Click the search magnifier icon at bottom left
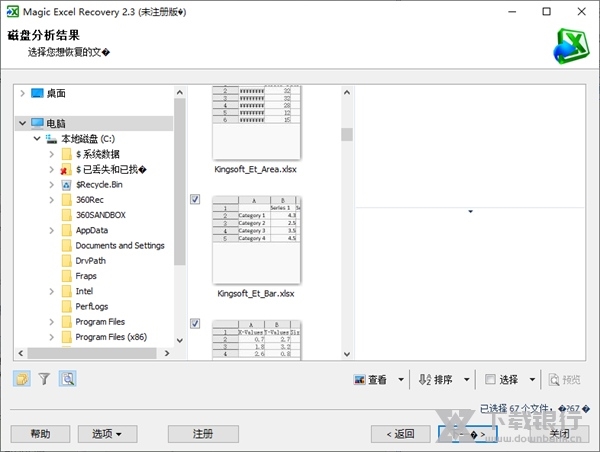This screenshot has width=600, height=452. [x=67, y=379]
